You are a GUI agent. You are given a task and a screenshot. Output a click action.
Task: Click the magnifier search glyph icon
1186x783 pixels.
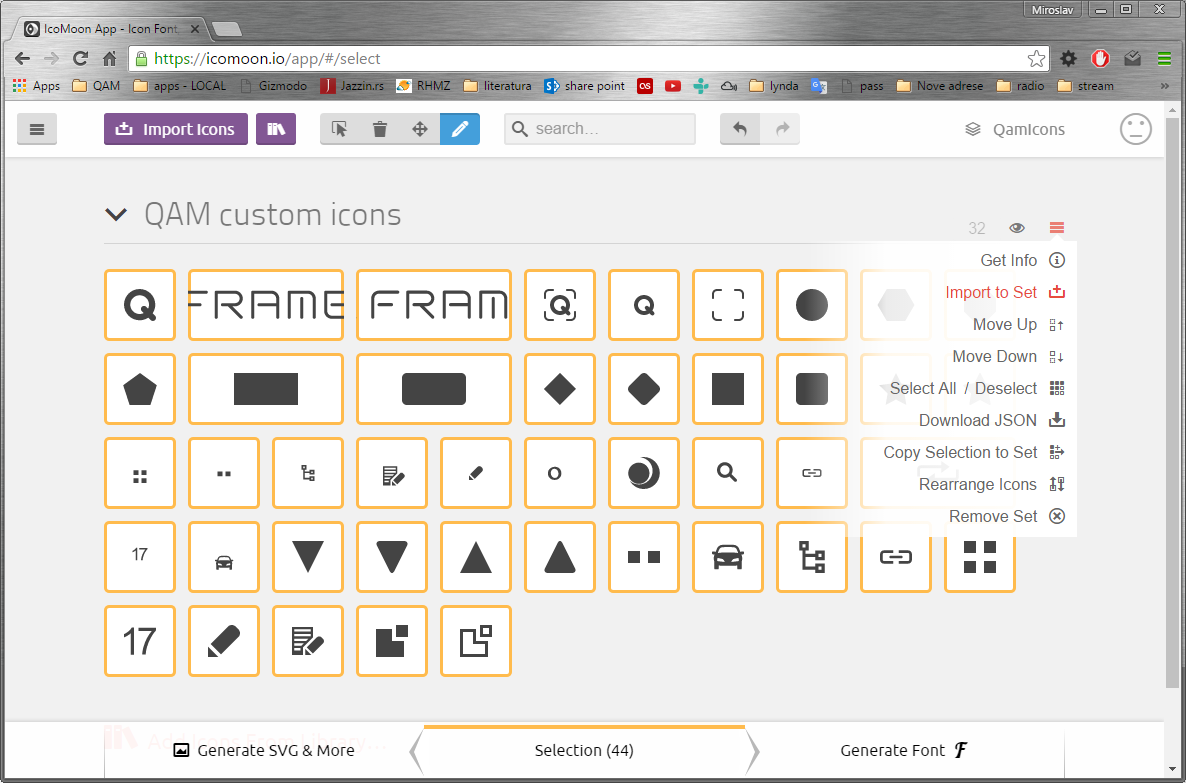click(728, 473)
